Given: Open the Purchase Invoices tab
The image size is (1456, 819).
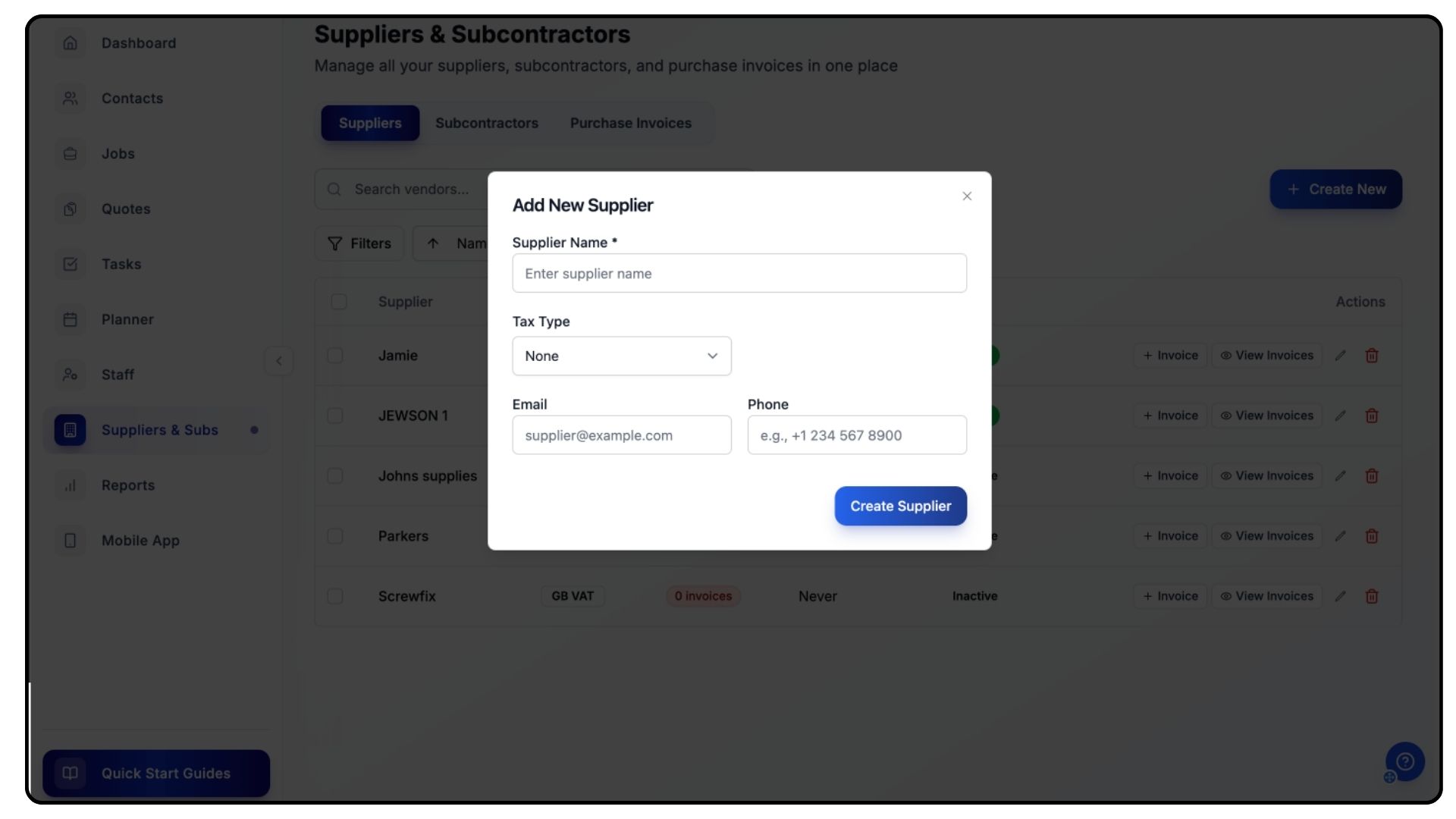Looking at the screenshot, I should (x=630, y=124).
